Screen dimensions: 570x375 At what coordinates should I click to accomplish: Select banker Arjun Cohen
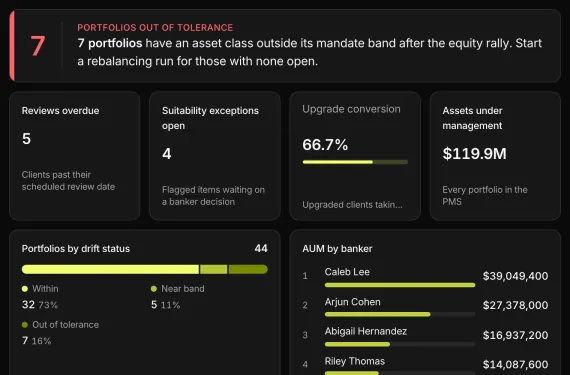coord(353,302)
